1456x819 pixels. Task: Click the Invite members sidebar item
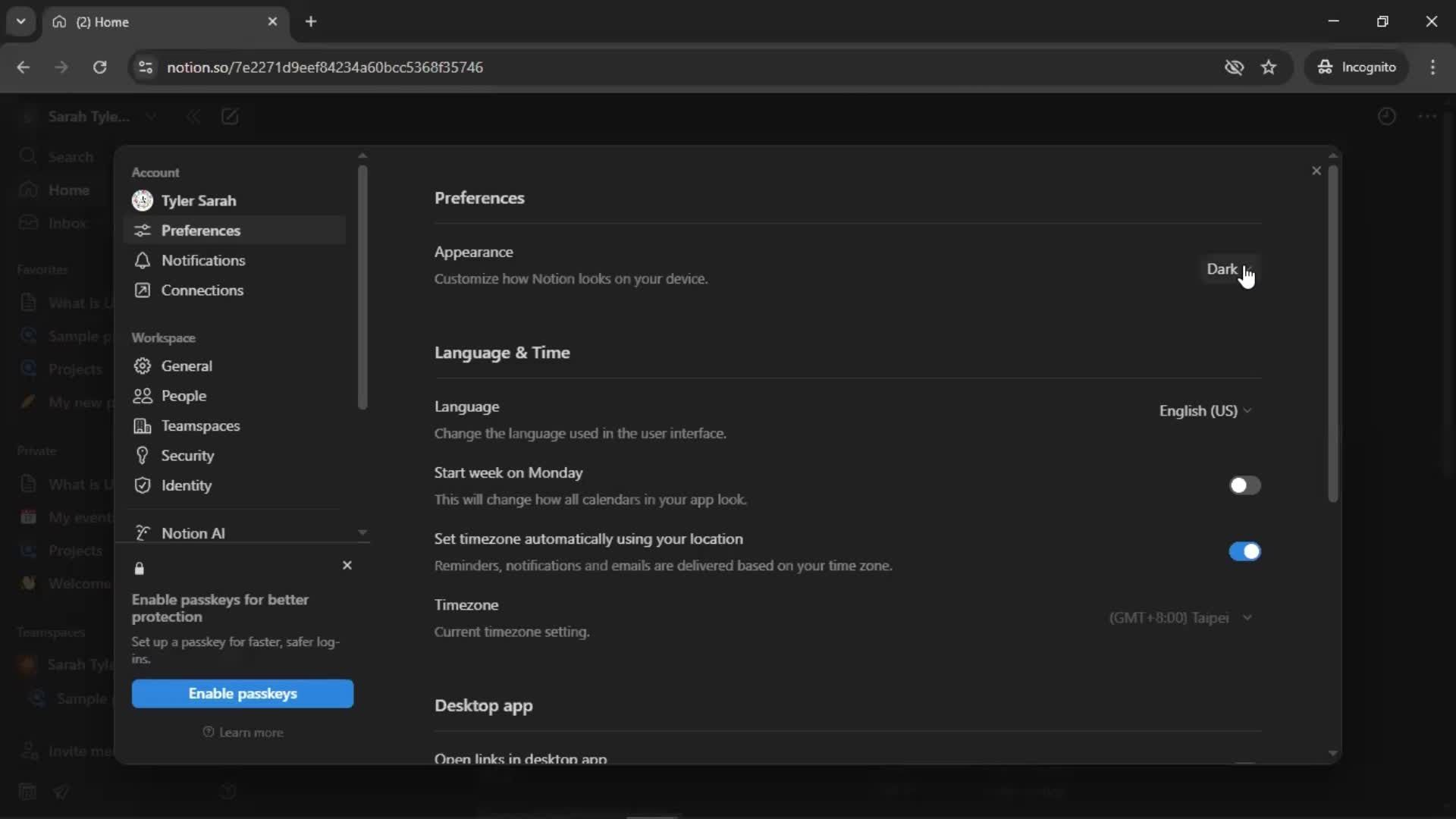click(64, 751)
